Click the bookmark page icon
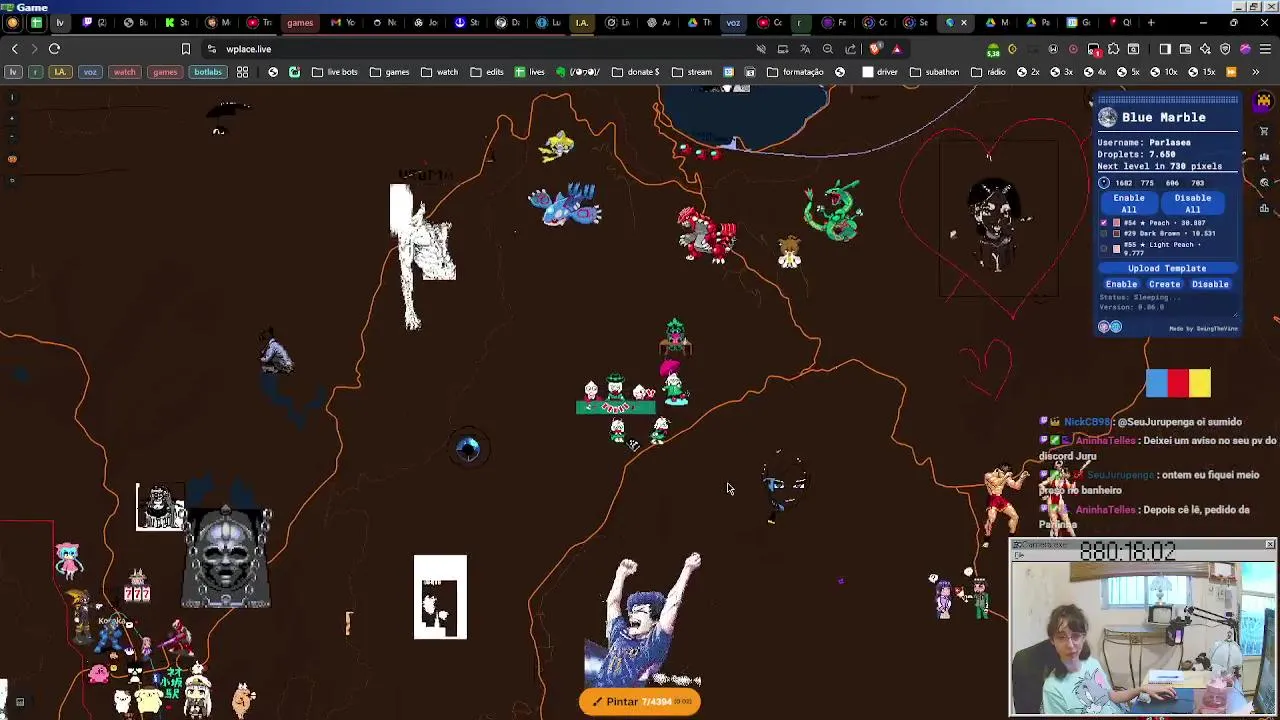The width and height of the screenshot is (1280, 720). (185, 49)
